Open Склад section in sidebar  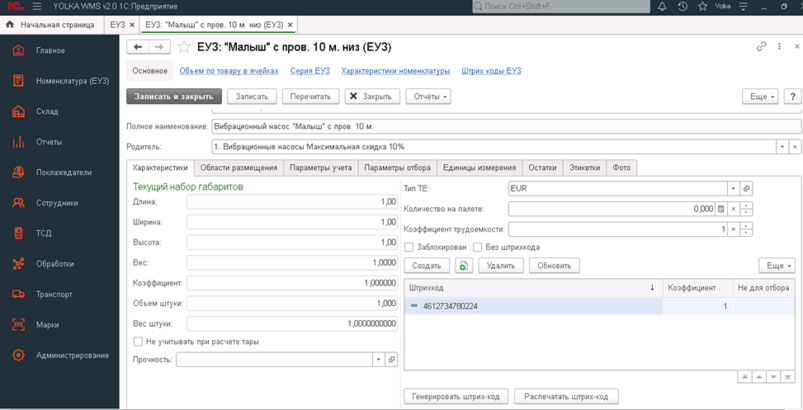tap(47, 112)
